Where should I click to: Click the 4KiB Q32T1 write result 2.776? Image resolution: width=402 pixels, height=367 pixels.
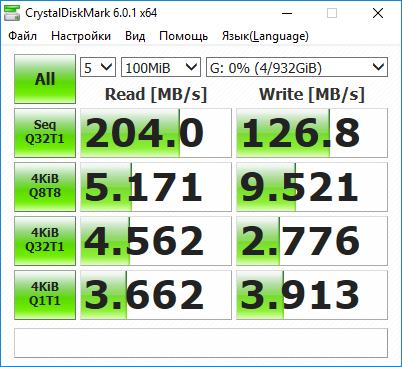[x=312, y=241]
